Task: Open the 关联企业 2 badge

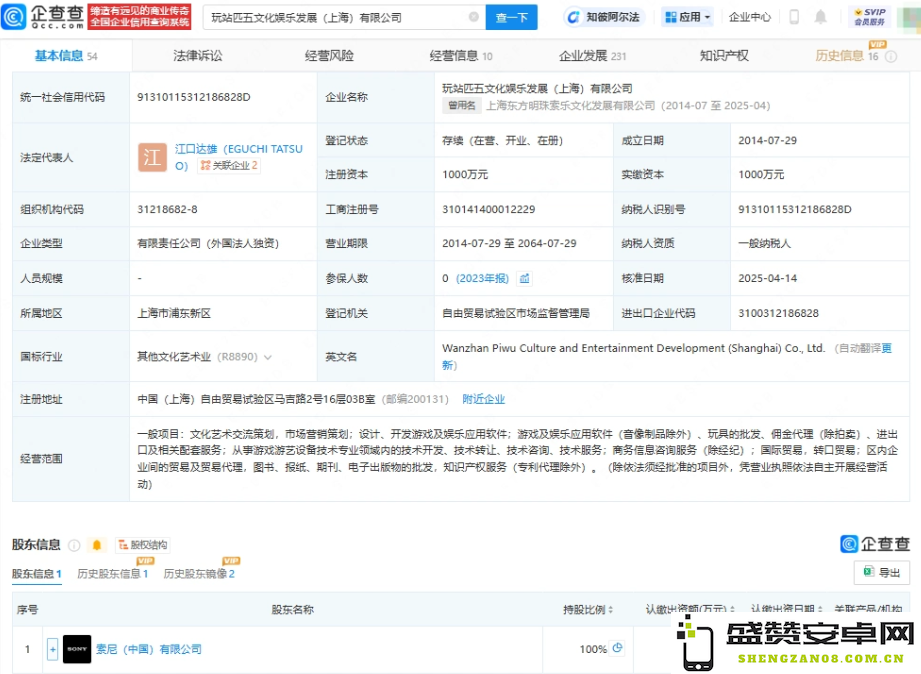Action: (228, 166)
